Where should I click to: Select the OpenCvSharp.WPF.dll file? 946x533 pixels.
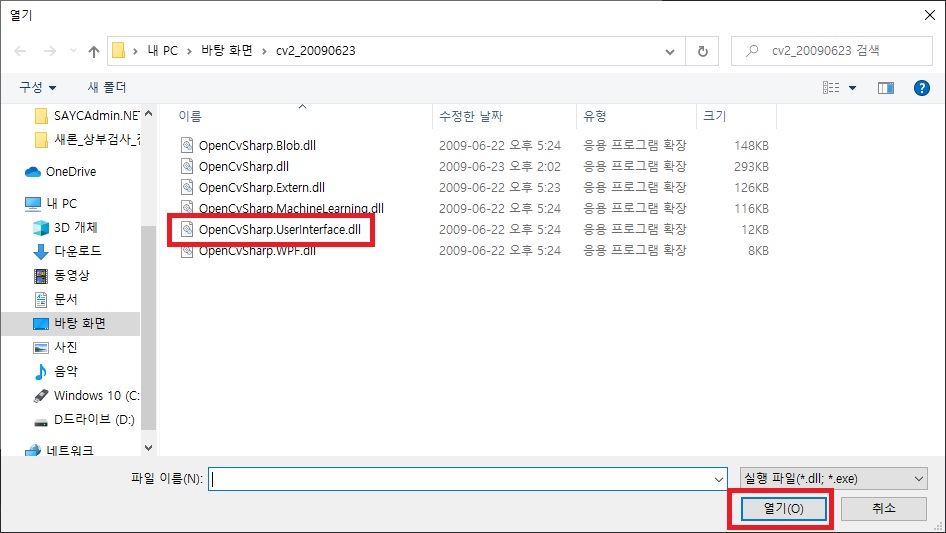point(258,251)
